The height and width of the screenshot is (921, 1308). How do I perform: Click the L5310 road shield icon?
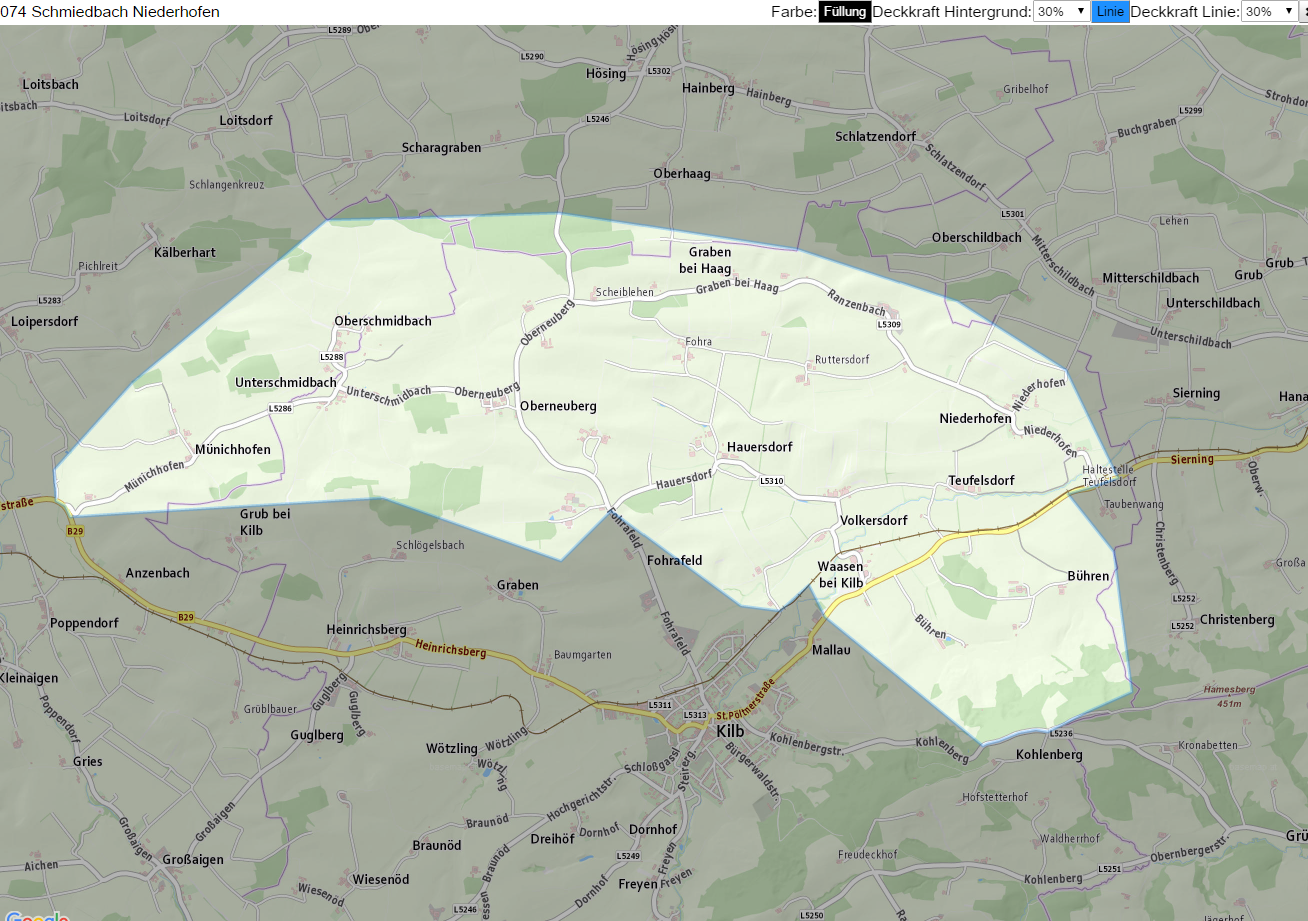click(x=771, y=481)
